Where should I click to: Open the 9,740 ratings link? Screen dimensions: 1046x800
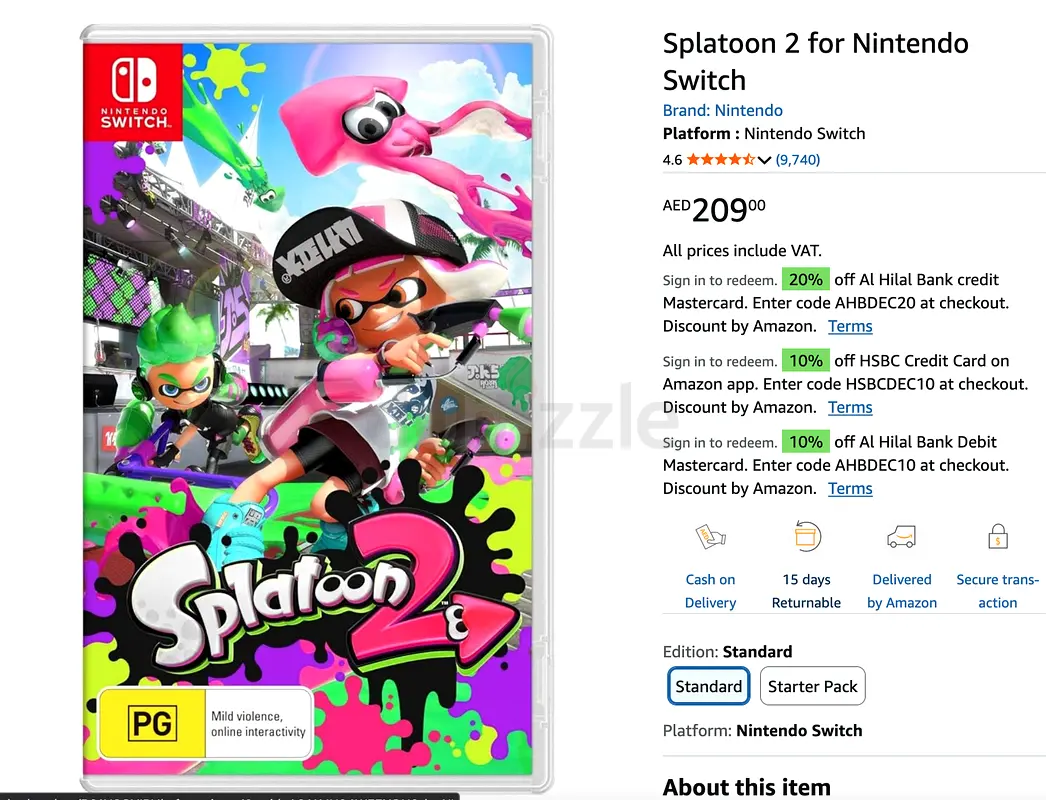point(798,160)
